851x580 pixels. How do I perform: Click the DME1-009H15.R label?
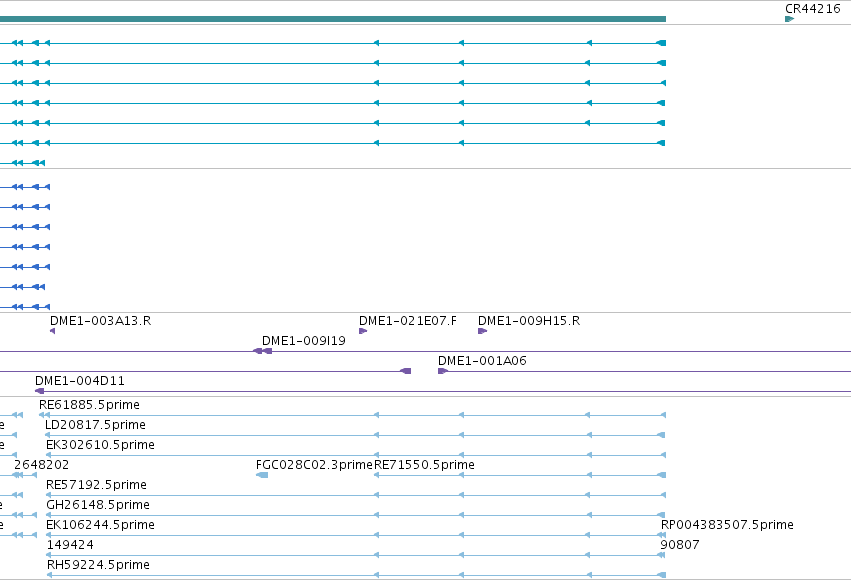(529, 321)
